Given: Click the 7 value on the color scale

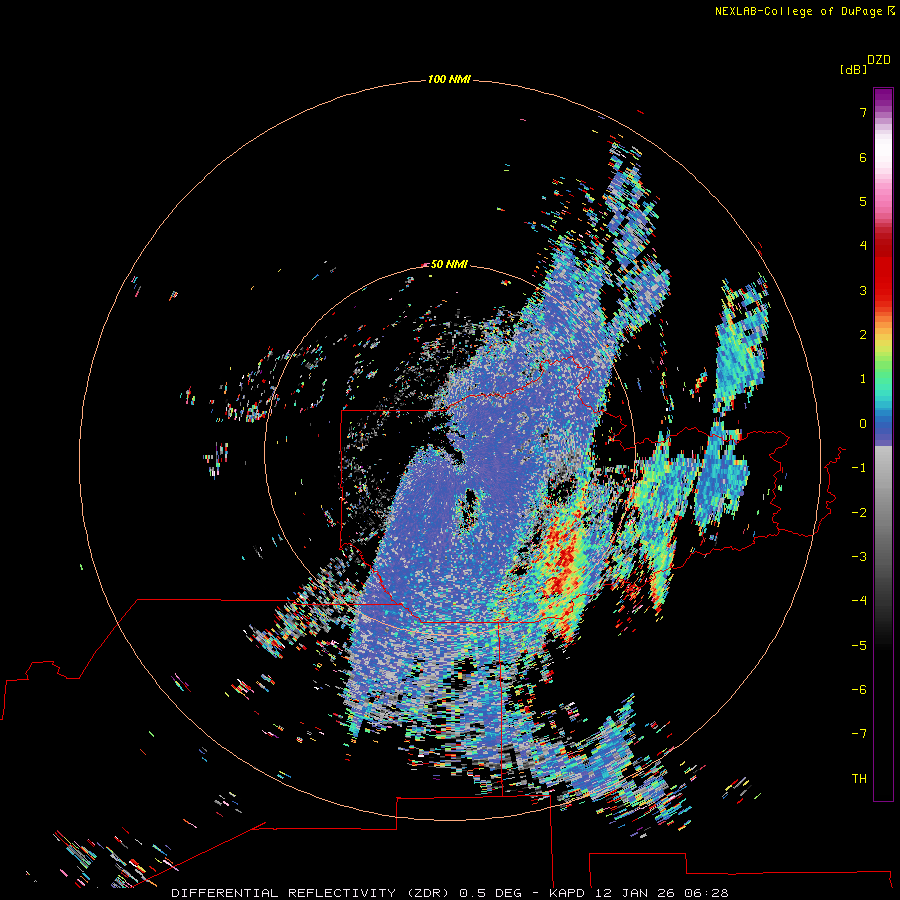Looking at the screenshot, I should coord(863,112).
